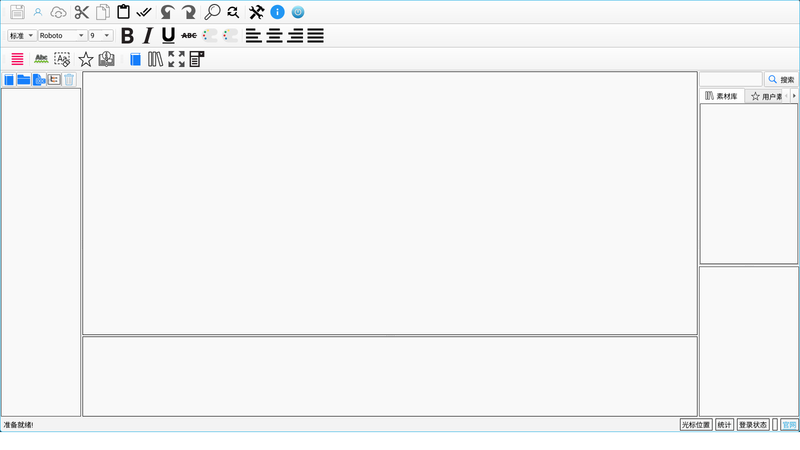Toggle Italic formatting
Image resolution: width=800 pixels, height=450 pixels.
point(147,36)
